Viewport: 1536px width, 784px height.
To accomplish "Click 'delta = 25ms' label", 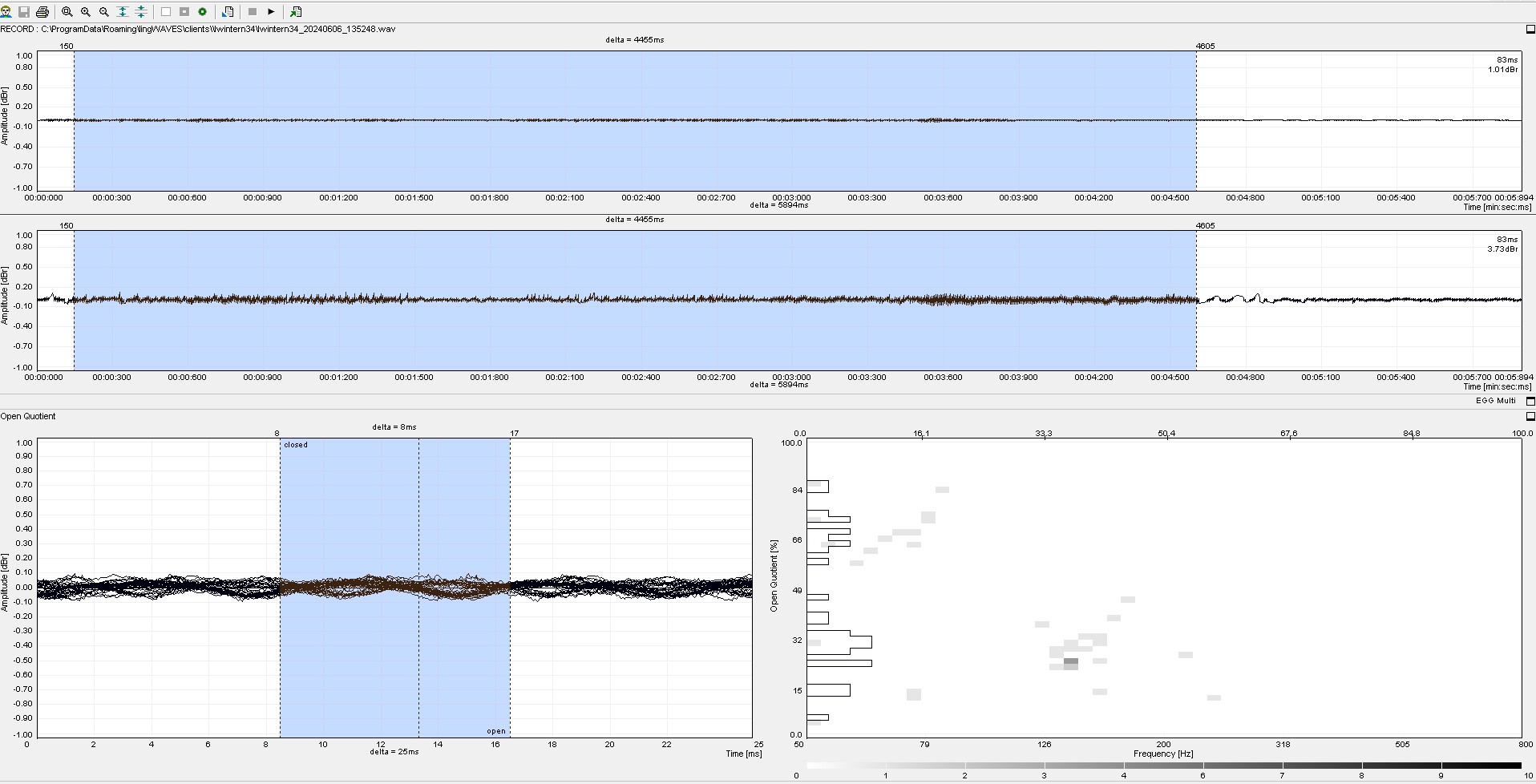I will 394,751.
